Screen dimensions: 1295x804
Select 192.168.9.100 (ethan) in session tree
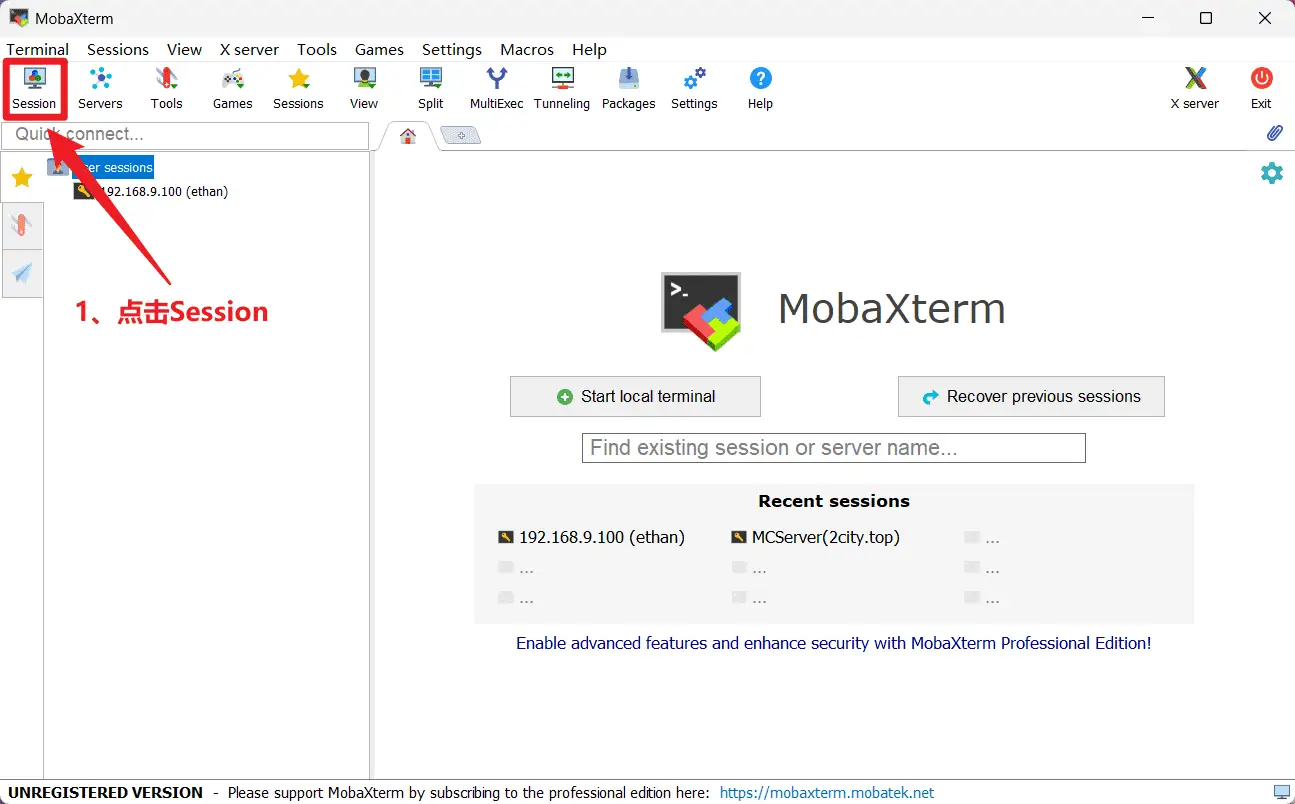pyautogui.click(x=151, y=191)
